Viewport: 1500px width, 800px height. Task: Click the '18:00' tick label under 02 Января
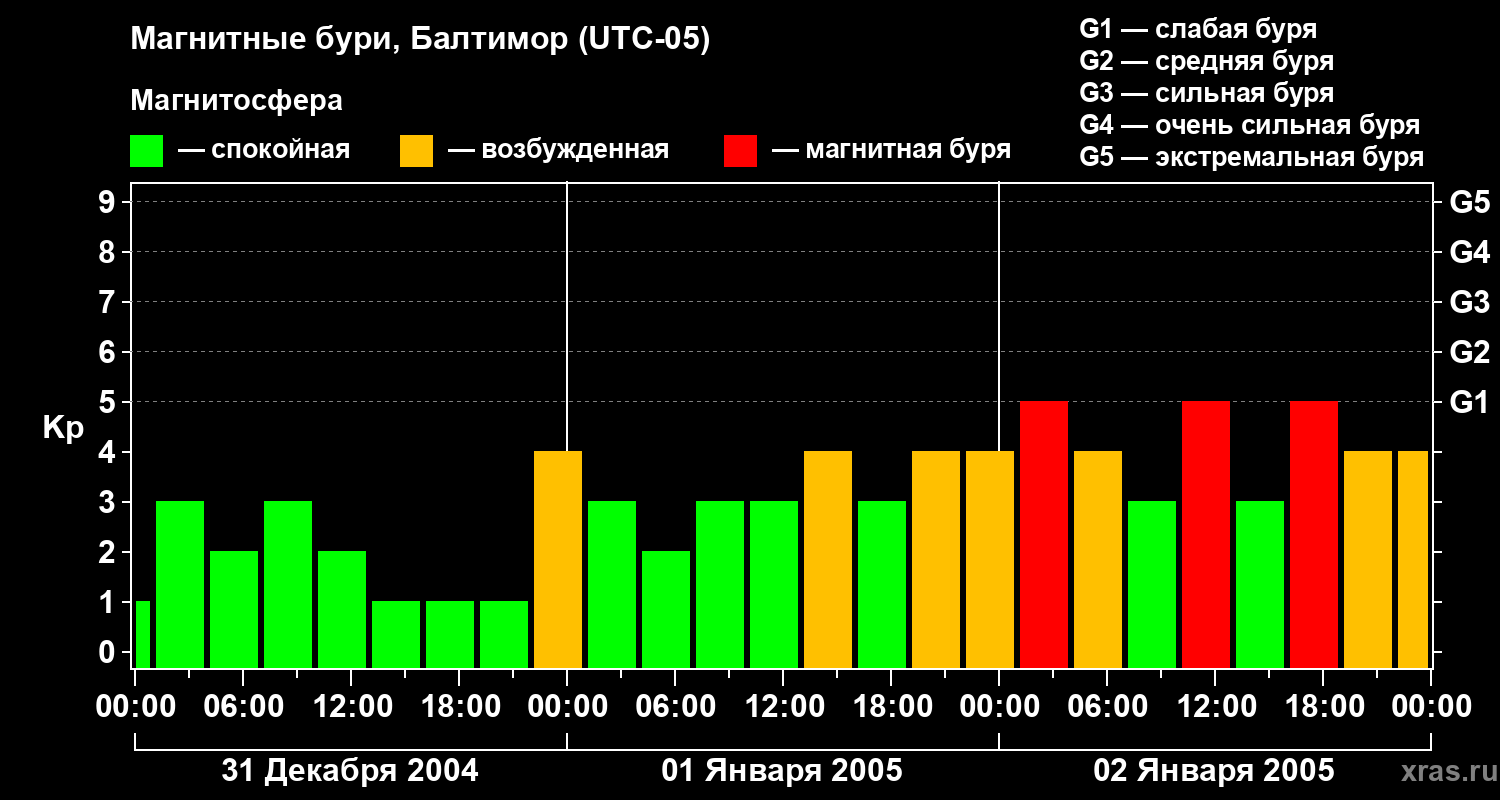tap(1322, 707)
